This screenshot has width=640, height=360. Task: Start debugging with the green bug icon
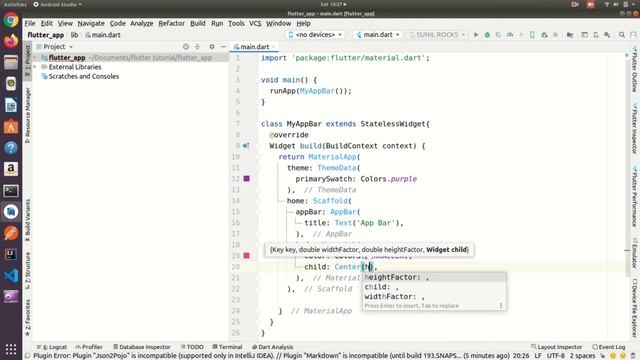(x=487, y=35)
